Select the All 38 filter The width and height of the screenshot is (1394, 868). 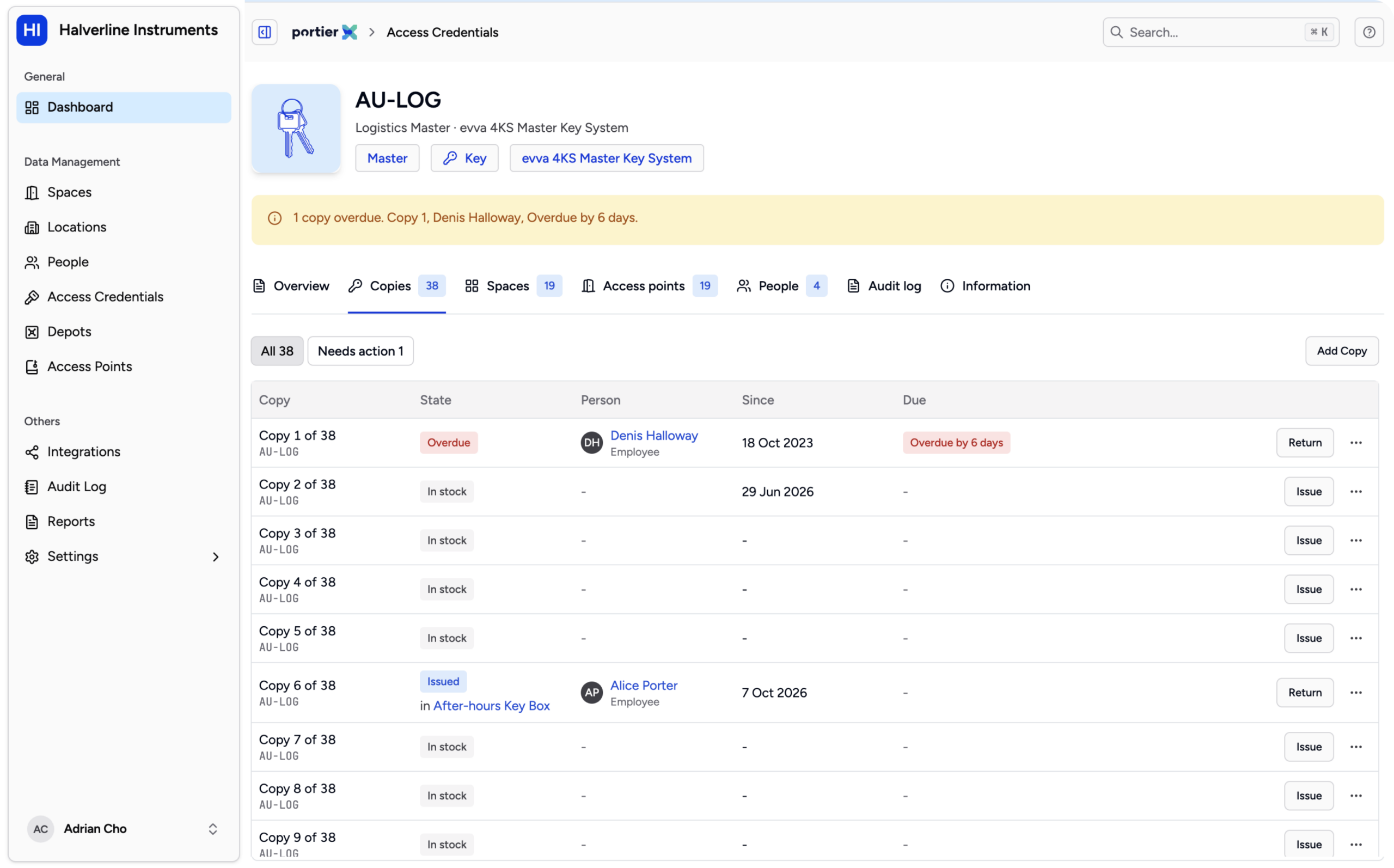coord(277,351)
